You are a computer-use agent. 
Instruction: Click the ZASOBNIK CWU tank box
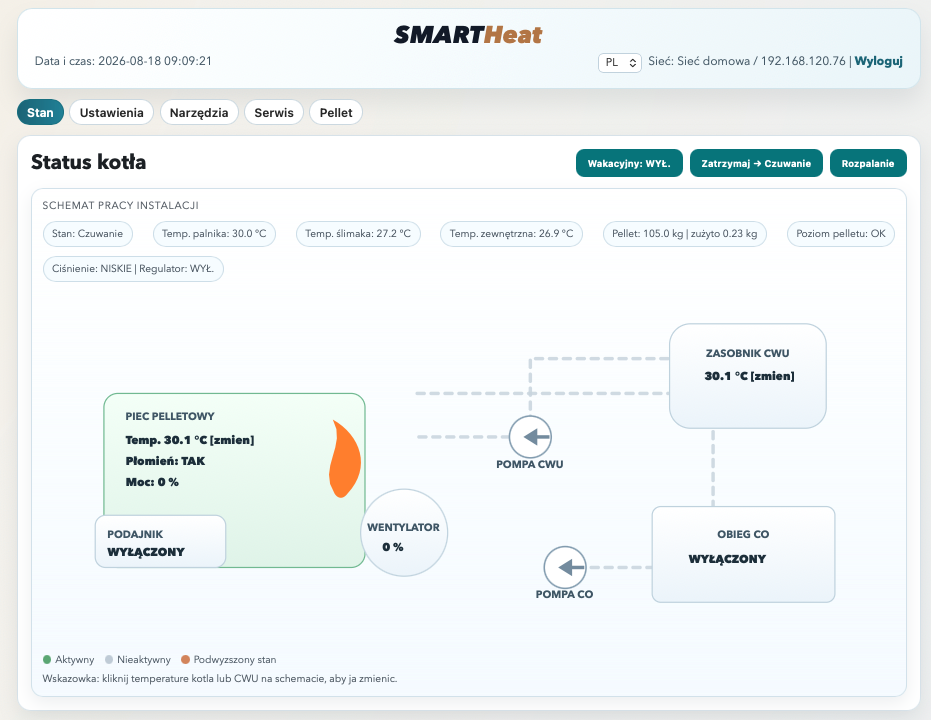748,376
